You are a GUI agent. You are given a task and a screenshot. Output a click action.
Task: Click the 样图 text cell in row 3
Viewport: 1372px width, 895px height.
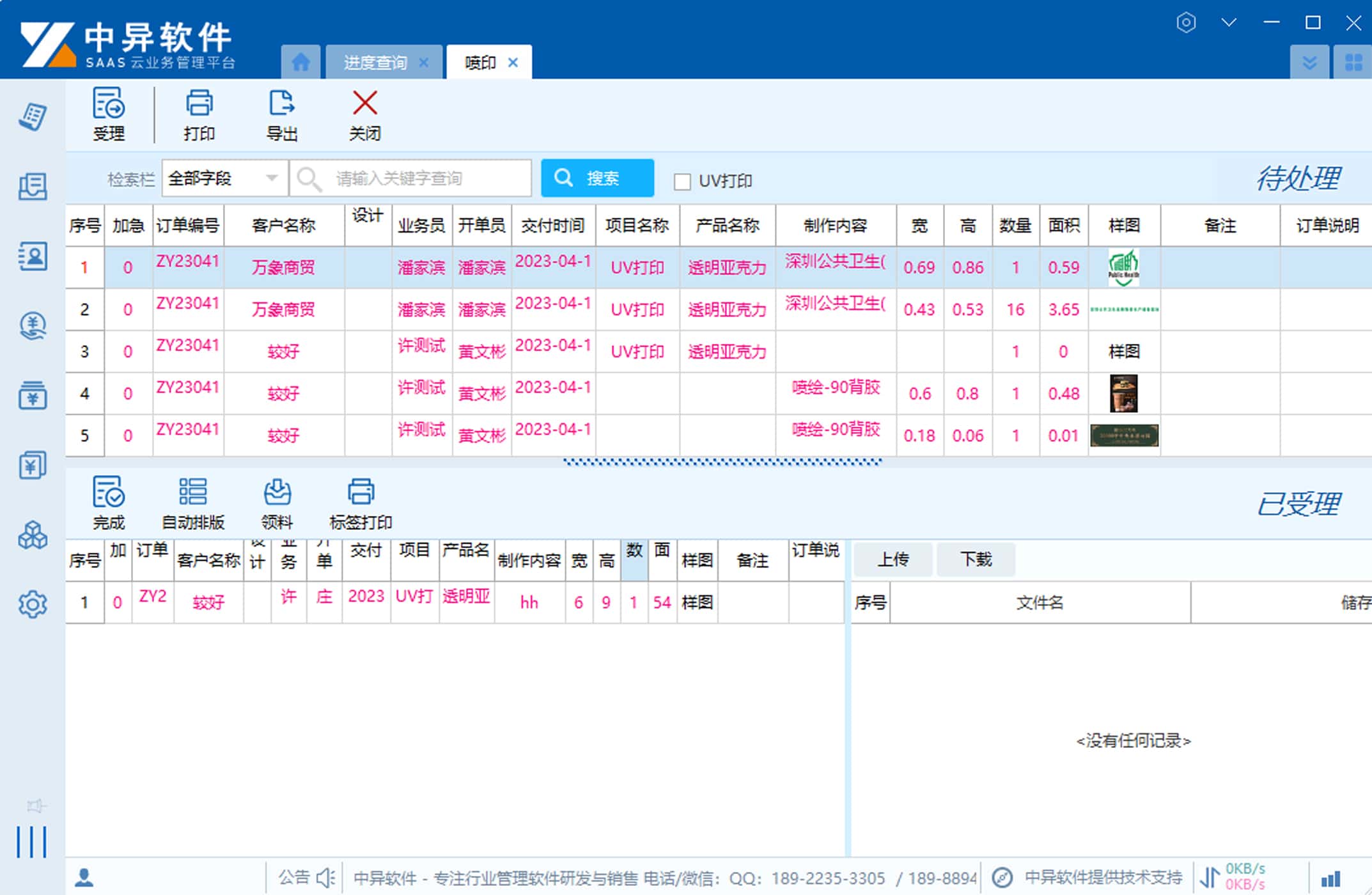tap(1124, 352)
